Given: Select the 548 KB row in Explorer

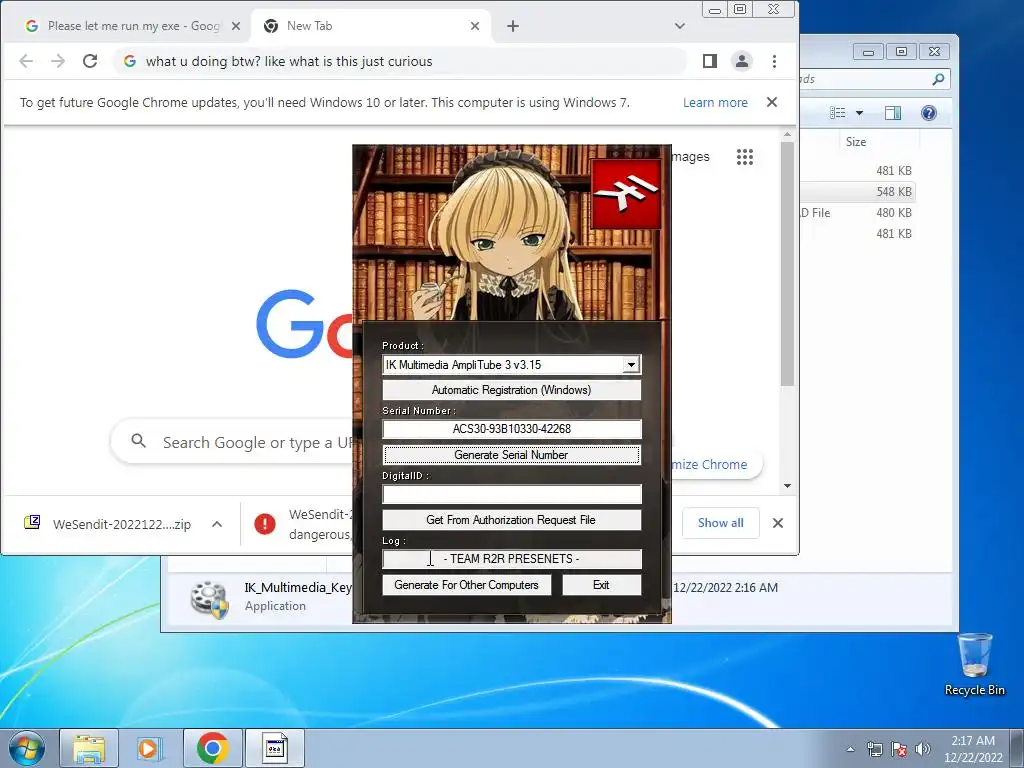Looking at the screenshot, I should 857,191.
